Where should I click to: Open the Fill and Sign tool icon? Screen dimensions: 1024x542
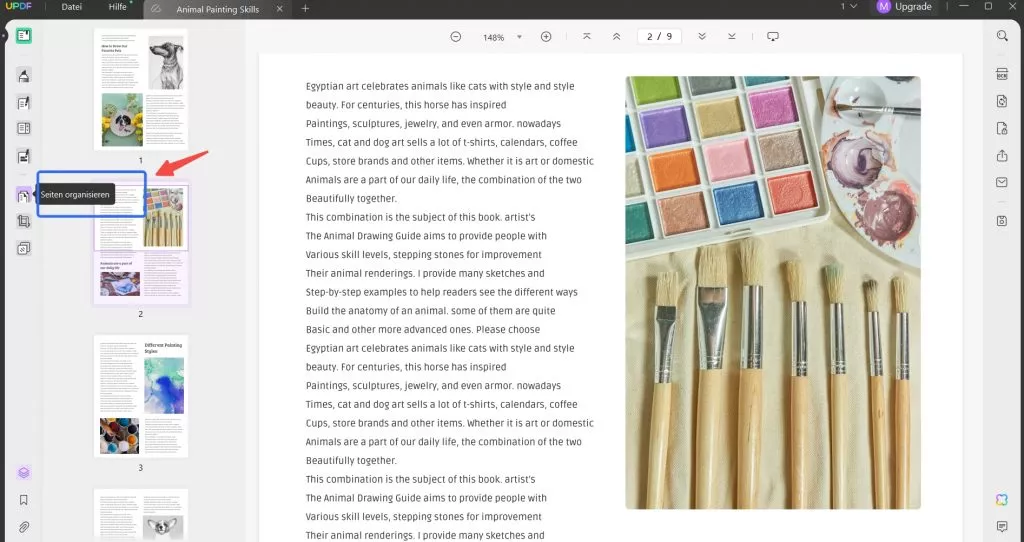point(24,156)
